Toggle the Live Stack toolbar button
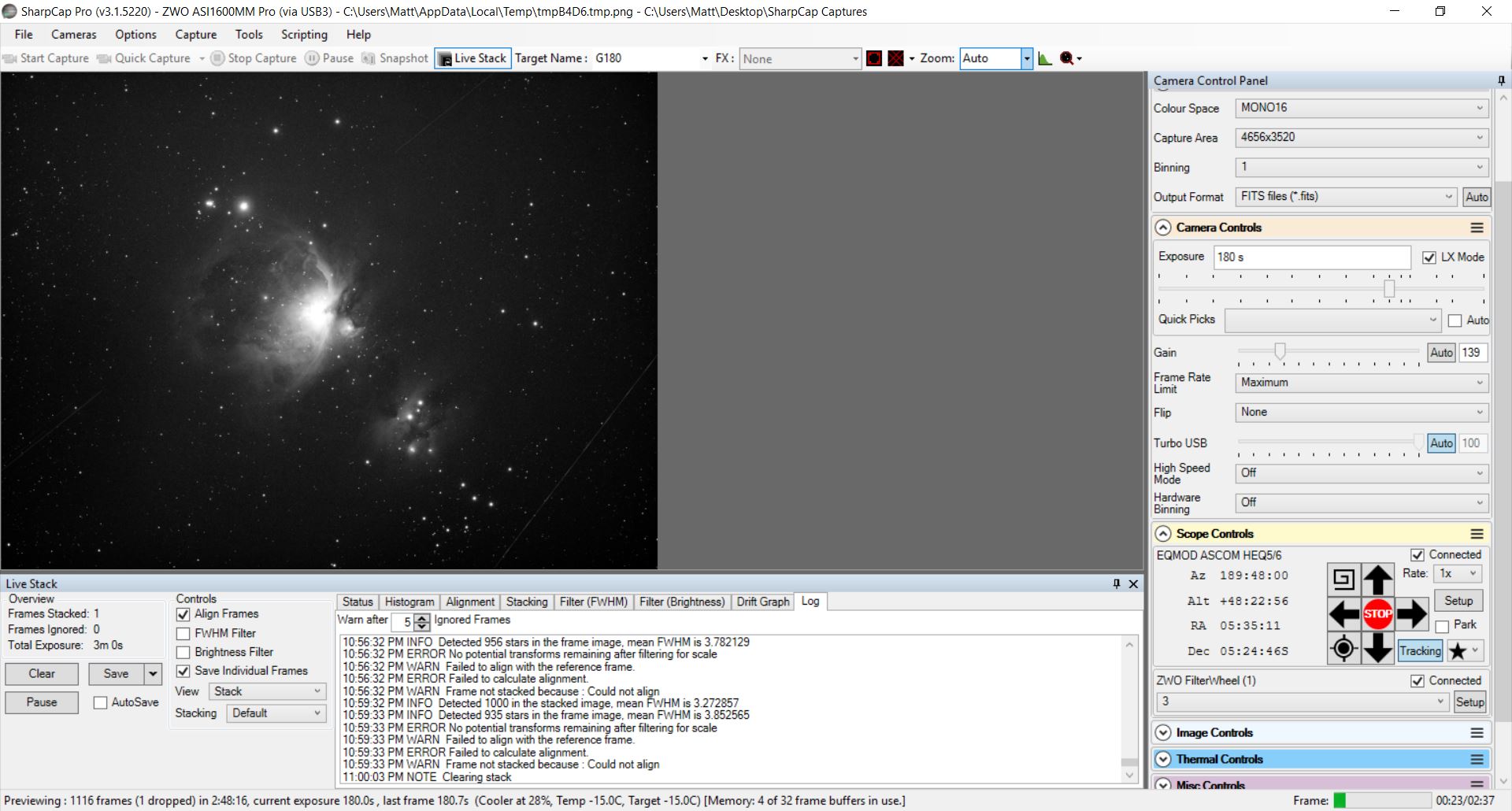This screenshot has height=811, width=1512. point(472,58)
